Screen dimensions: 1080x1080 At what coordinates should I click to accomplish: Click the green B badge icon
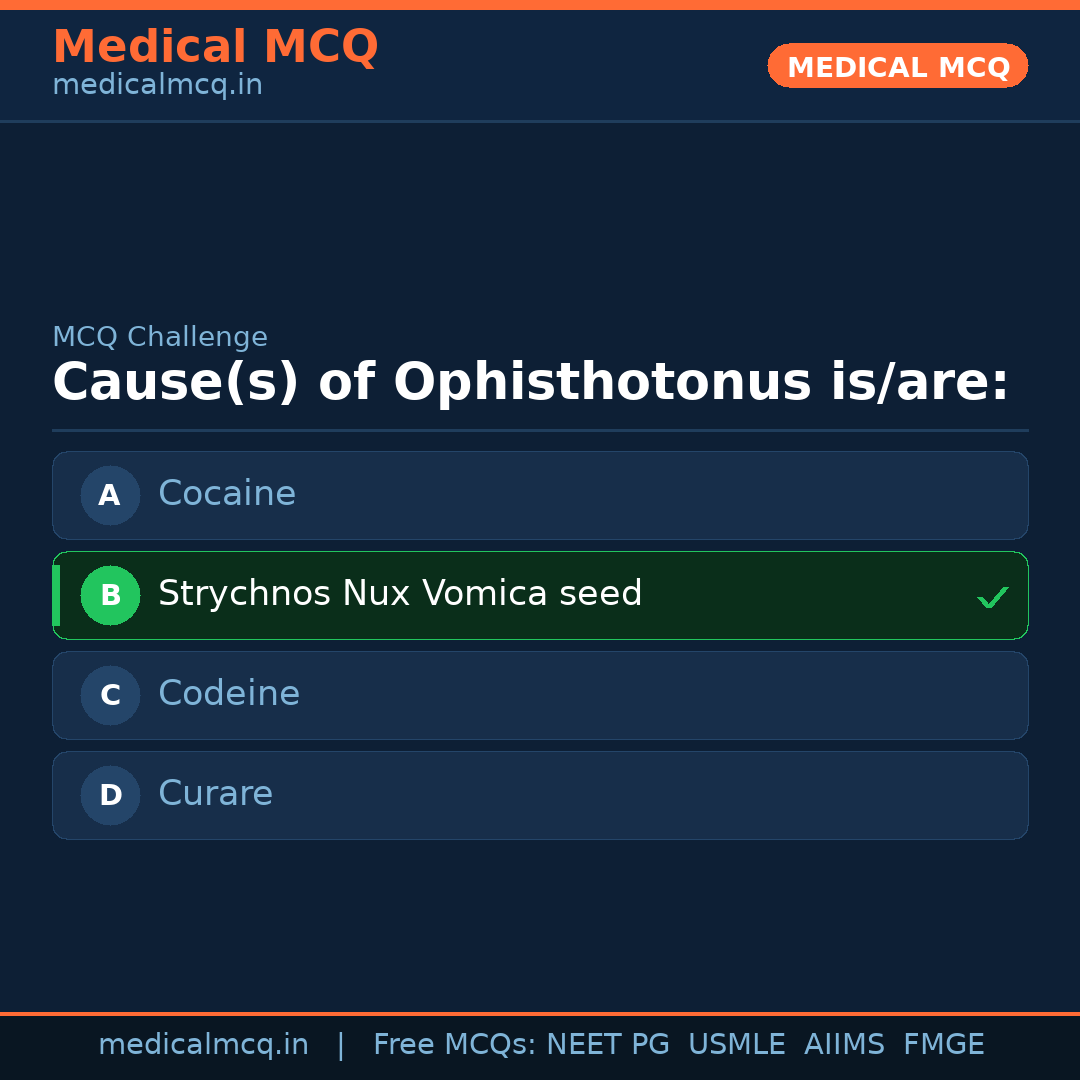(x=110, y=595)
